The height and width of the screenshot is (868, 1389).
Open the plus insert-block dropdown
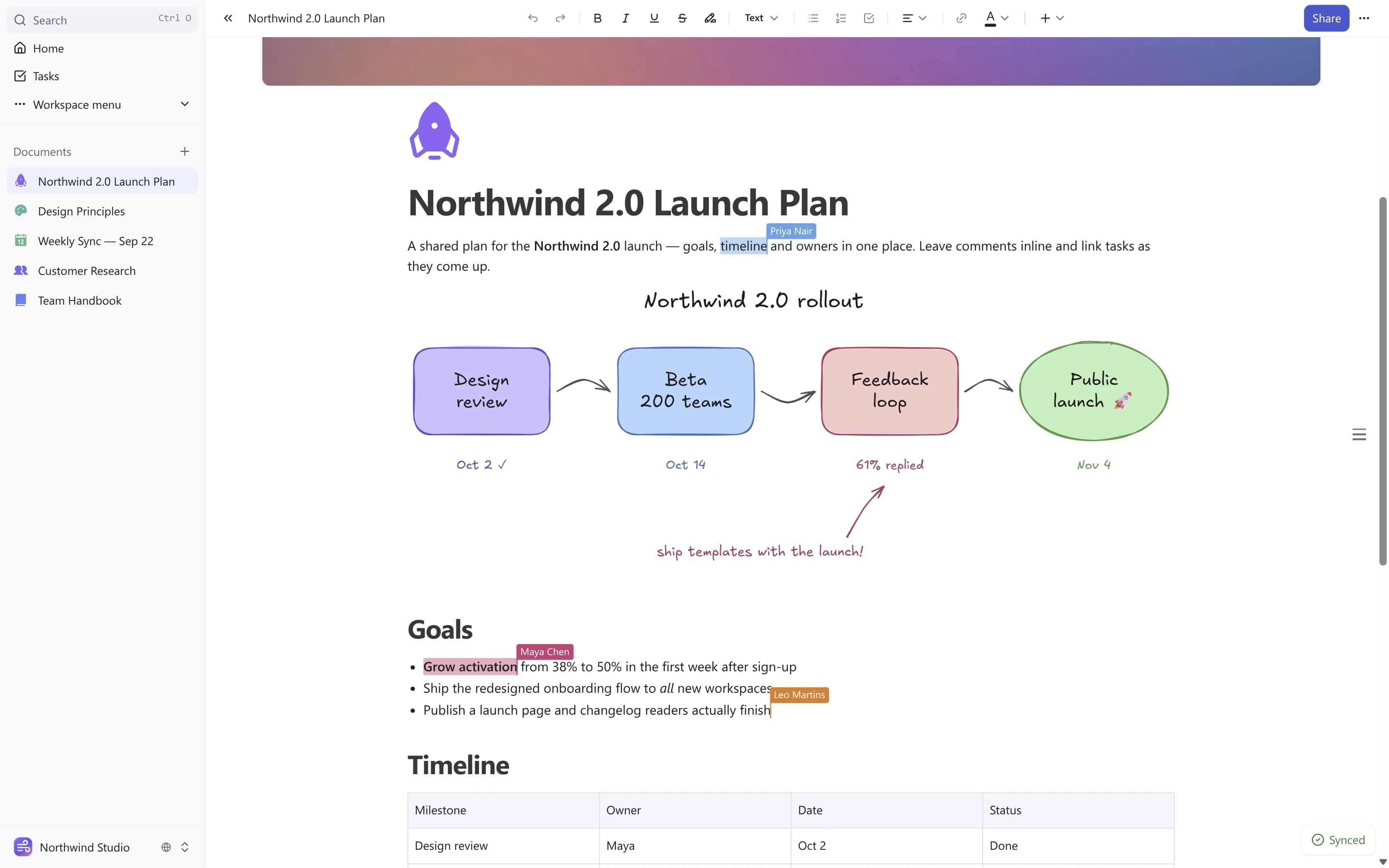pyautogui.click(x=1052, y=18)
